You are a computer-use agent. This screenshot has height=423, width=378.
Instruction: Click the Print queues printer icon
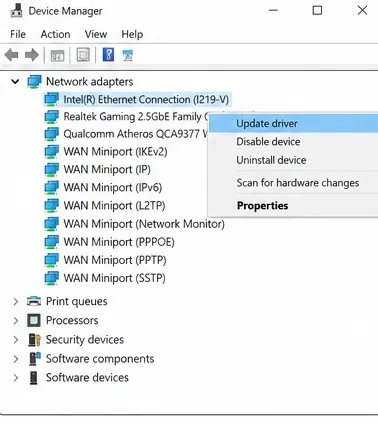(x=34, y=301)
